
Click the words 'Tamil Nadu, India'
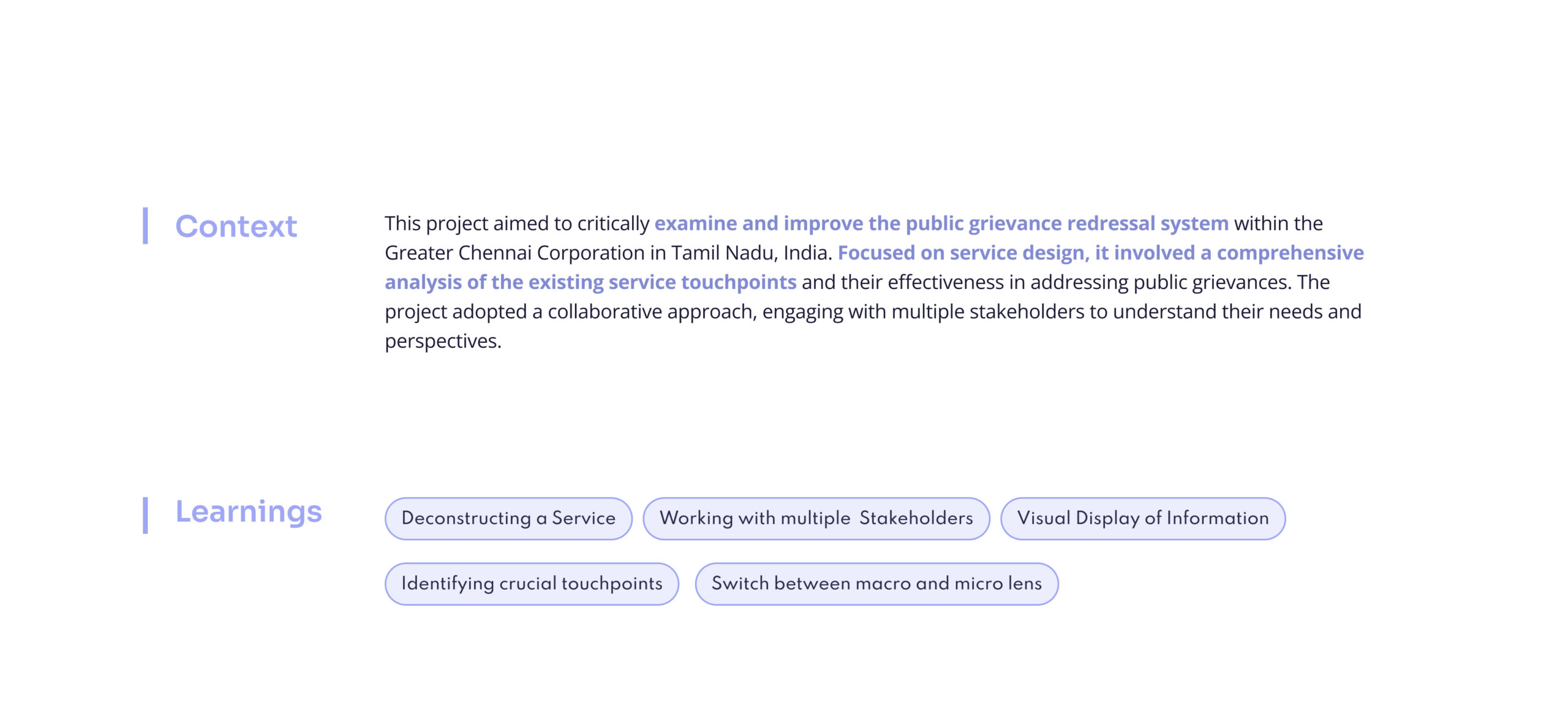750,253
